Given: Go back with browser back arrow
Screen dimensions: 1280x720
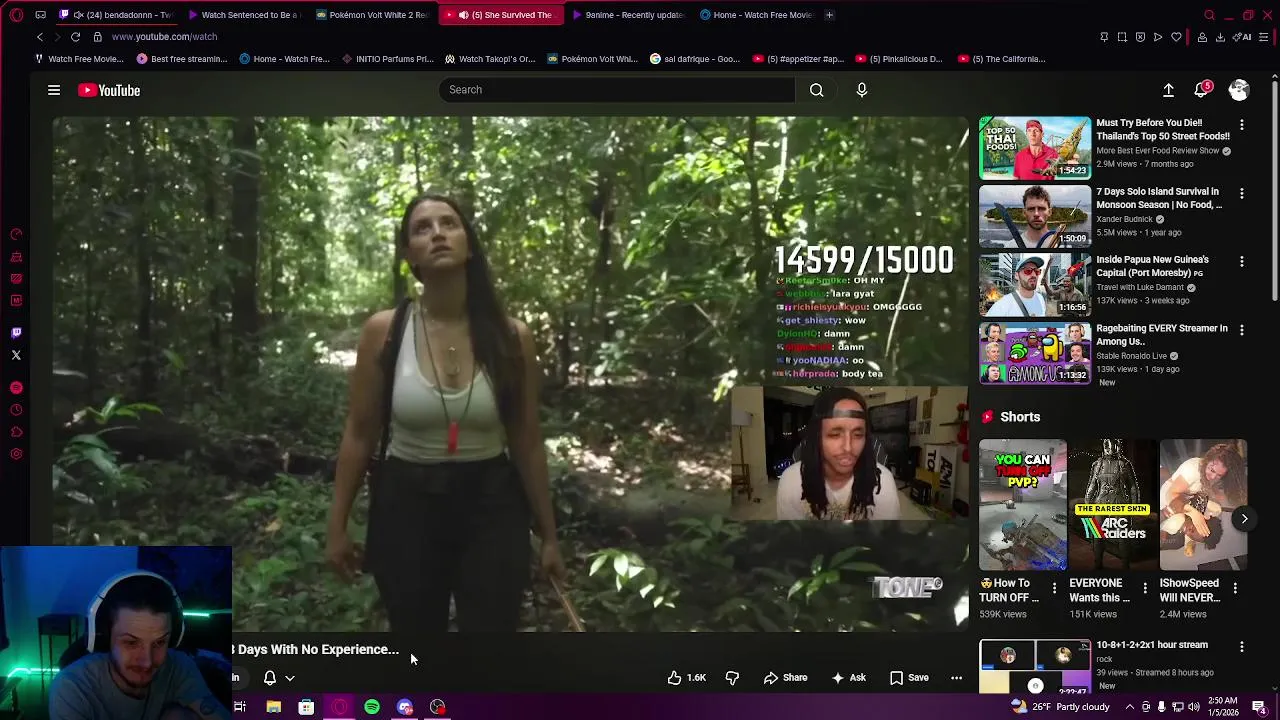Looking at the screenshot, I should pos(40,37).
